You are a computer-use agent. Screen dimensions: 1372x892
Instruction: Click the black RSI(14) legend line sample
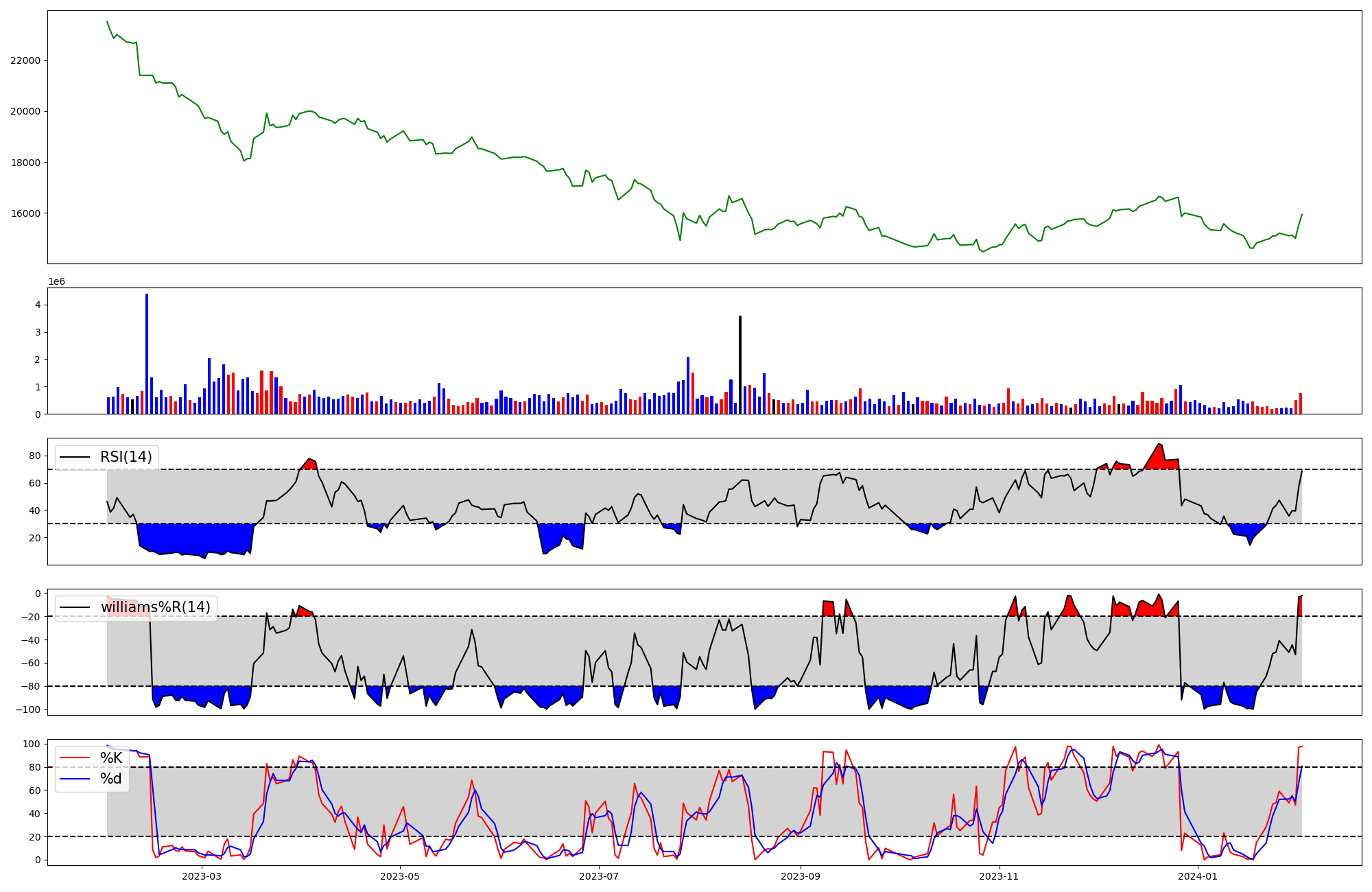point(75,457)
